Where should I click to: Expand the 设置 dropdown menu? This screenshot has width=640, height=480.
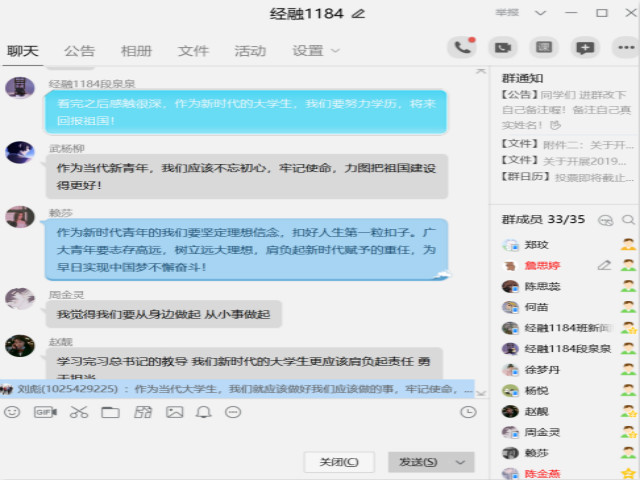[x=335, y=51]
